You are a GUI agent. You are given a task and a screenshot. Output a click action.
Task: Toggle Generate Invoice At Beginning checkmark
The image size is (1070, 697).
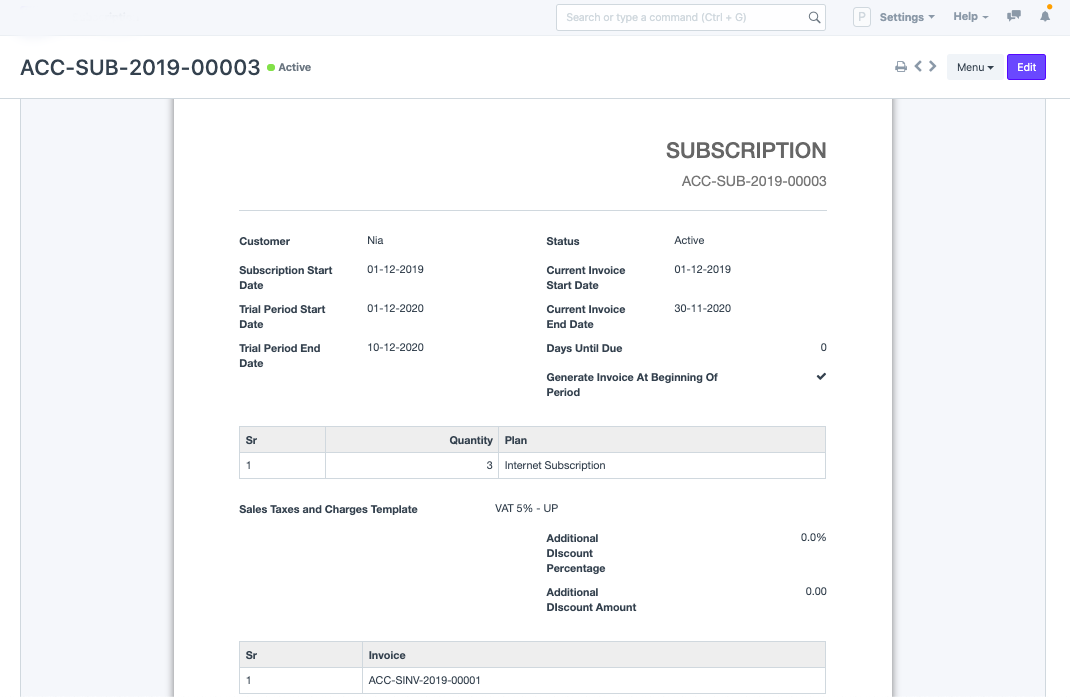(821, 377)
